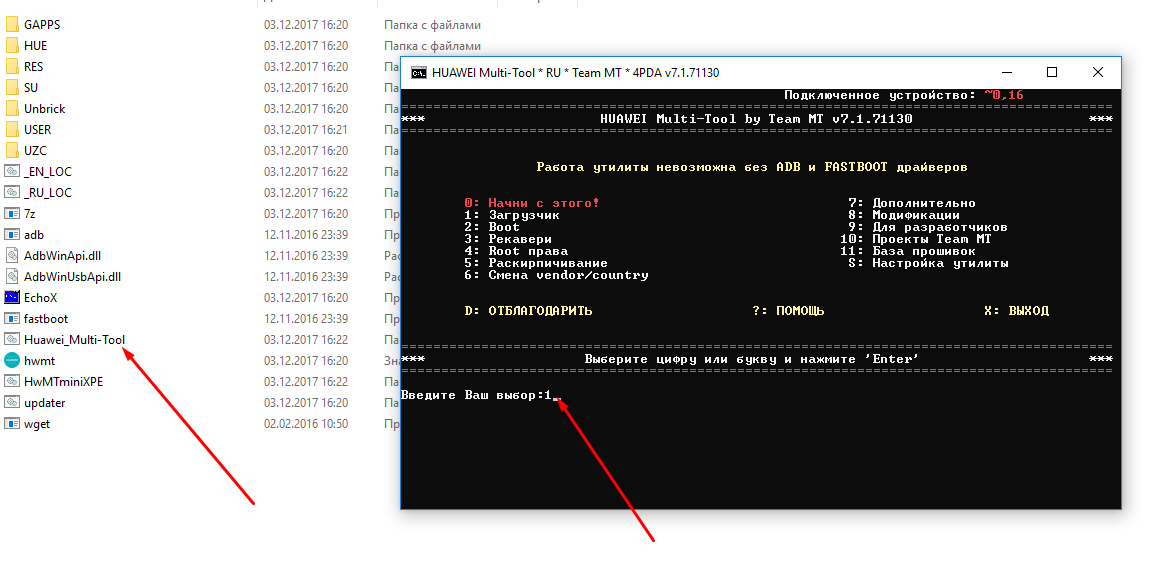Click console option '10: Проекты Team MT'
Viewport: 1165px width, 575px height.
tap(916, 239)
